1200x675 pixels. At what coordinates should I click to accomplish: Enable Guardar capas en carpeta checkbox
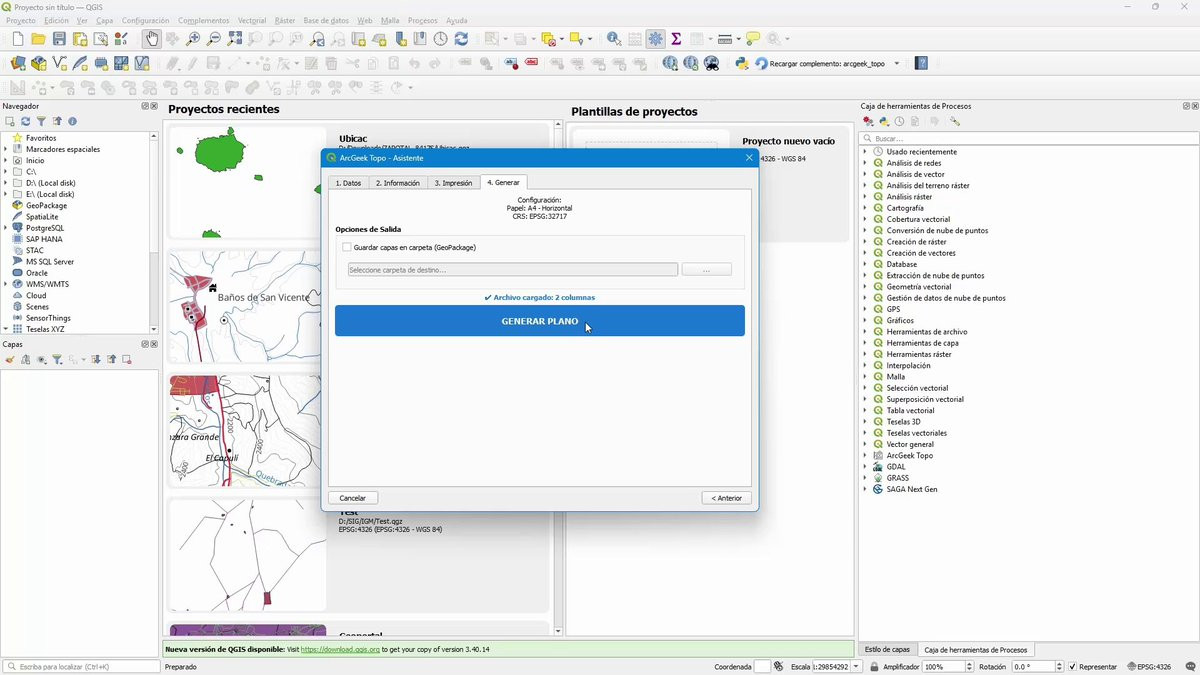[x=347, y=247]
